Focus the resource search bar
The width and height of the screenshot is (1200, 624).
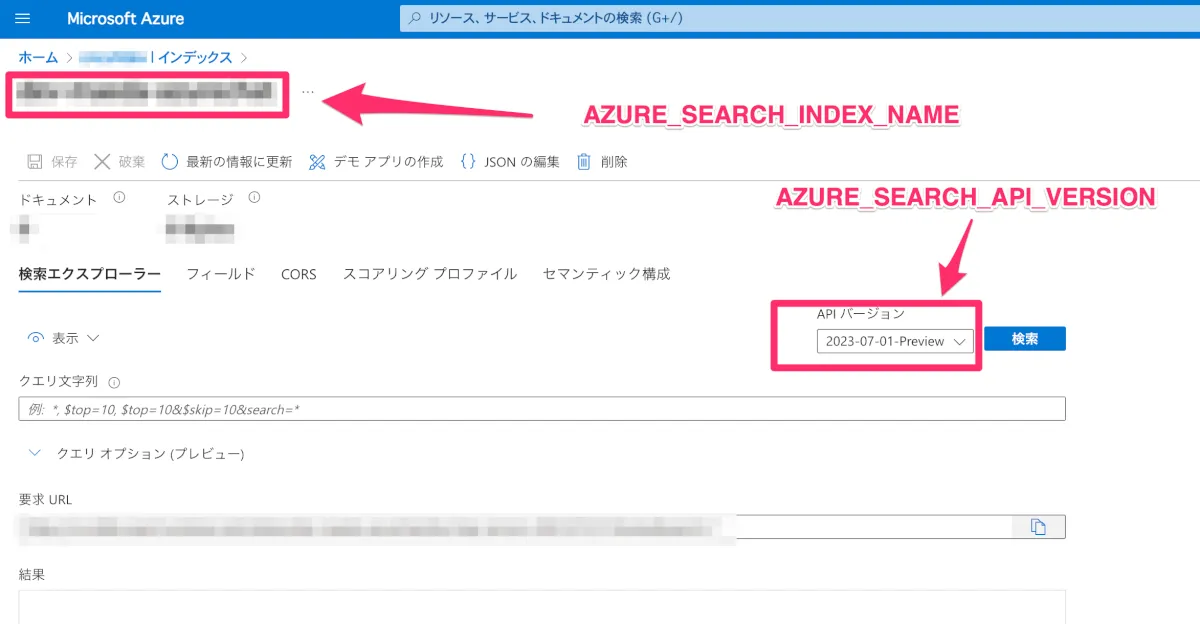pyautogui.click(x=799, y=18)
